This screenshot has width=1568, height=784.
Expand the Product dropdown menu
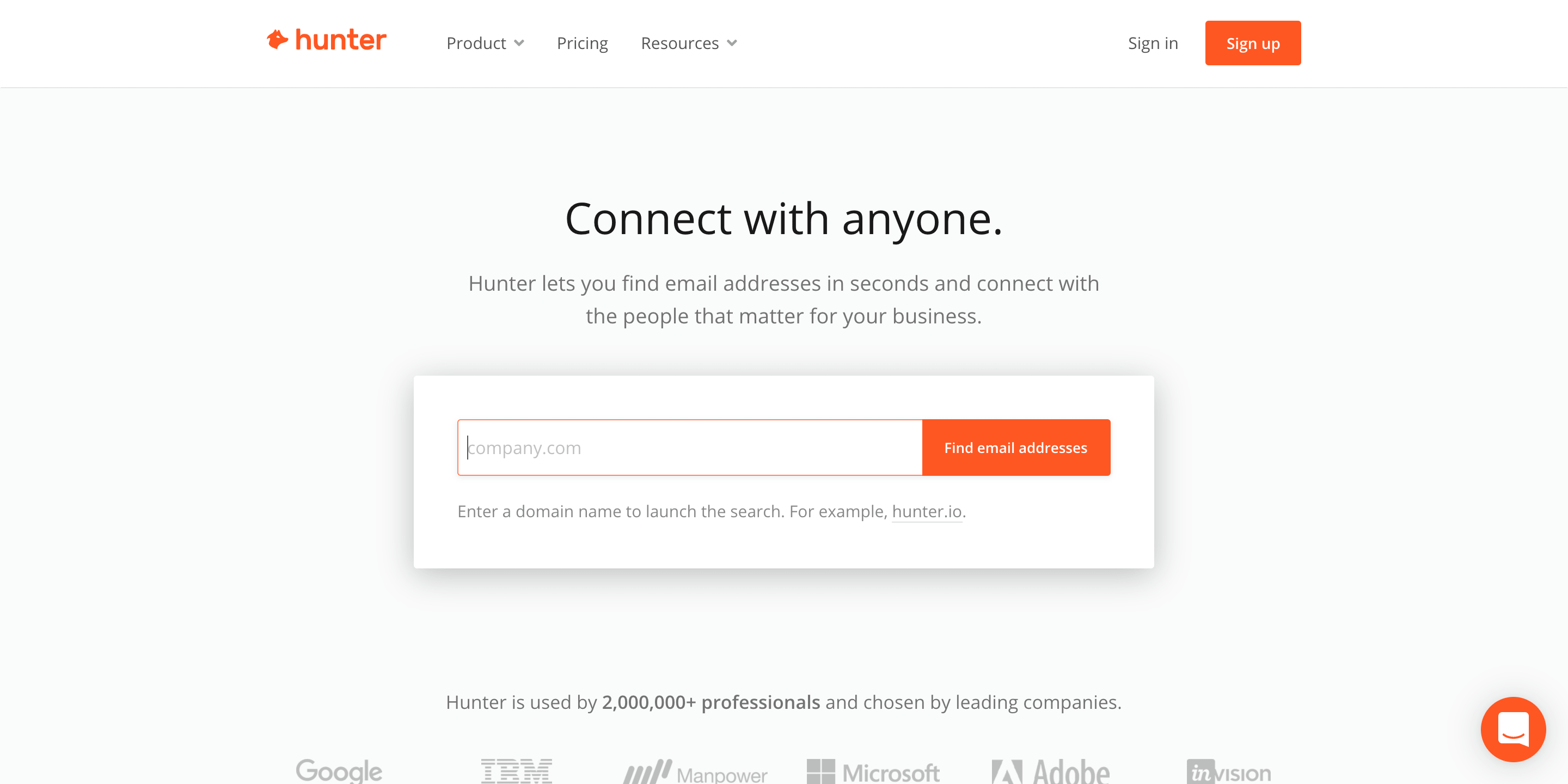(x=485, y=43)
